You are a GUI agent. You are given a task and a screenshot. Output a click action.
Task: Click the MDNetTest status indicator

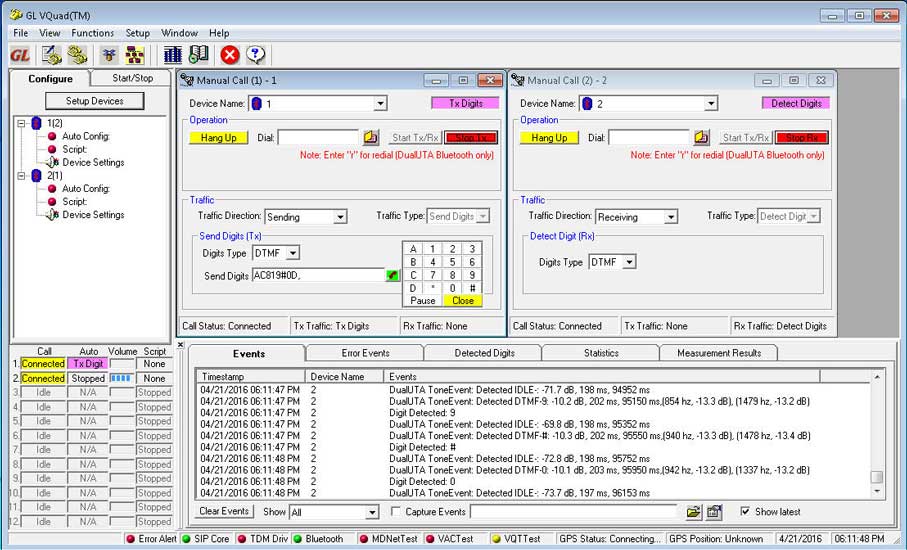click(x=389, y=538)
